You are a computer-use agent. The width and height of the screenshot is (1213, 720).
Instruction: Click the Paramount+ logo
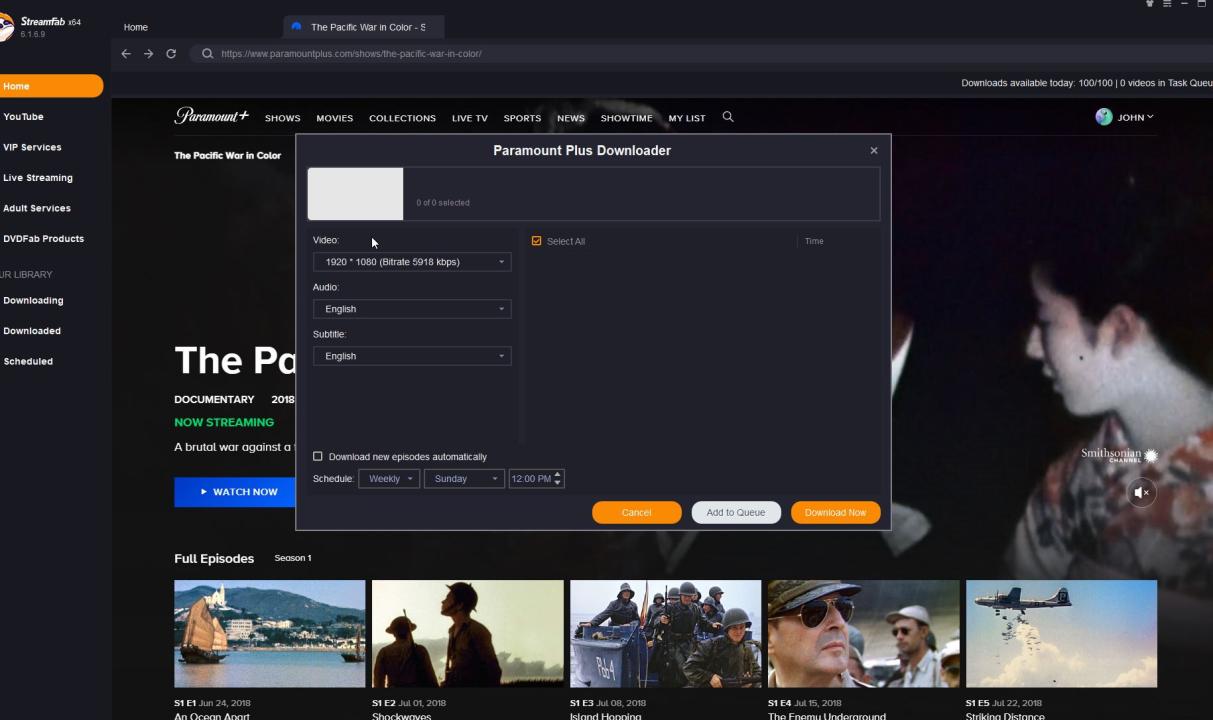tap(211, 116)
